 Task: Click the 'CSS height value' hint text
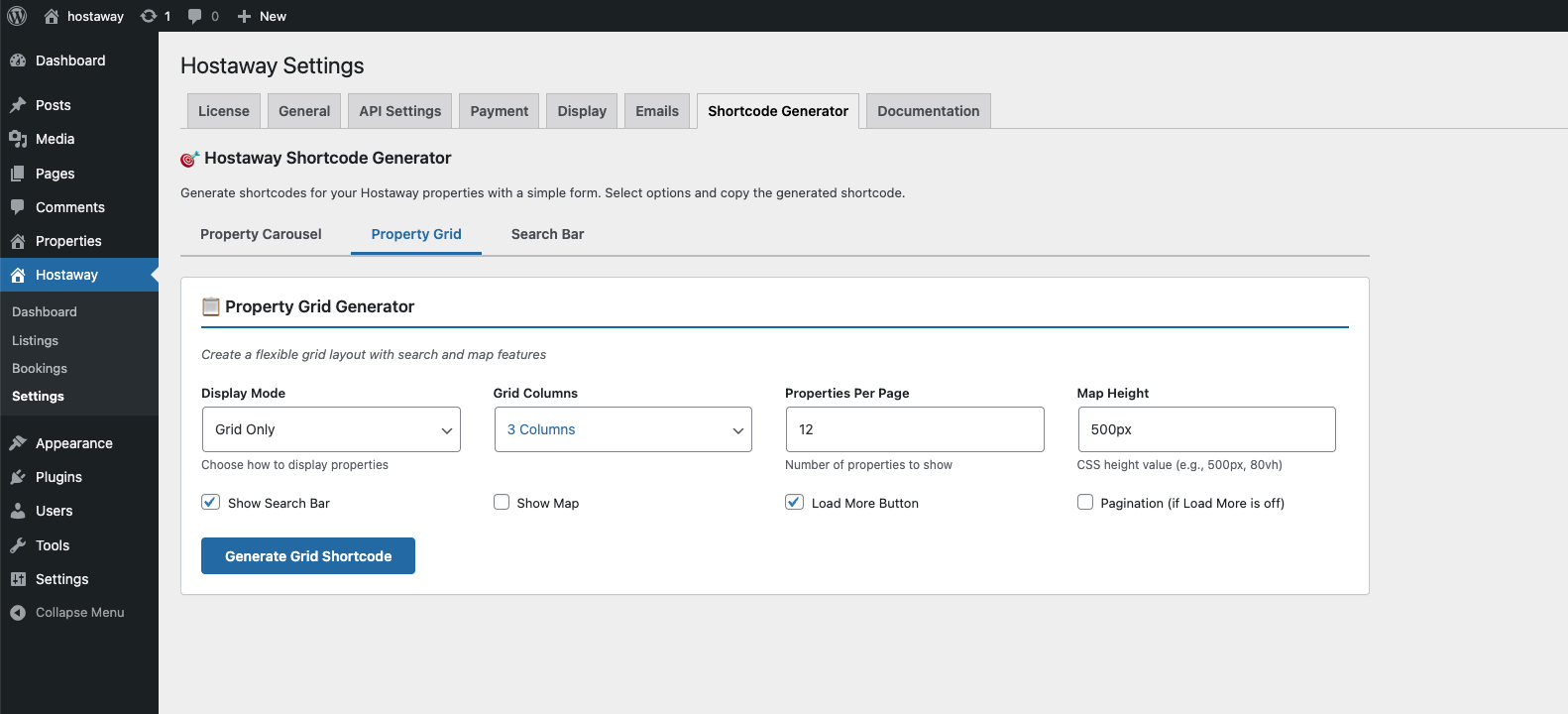(x=1179, y=465)
